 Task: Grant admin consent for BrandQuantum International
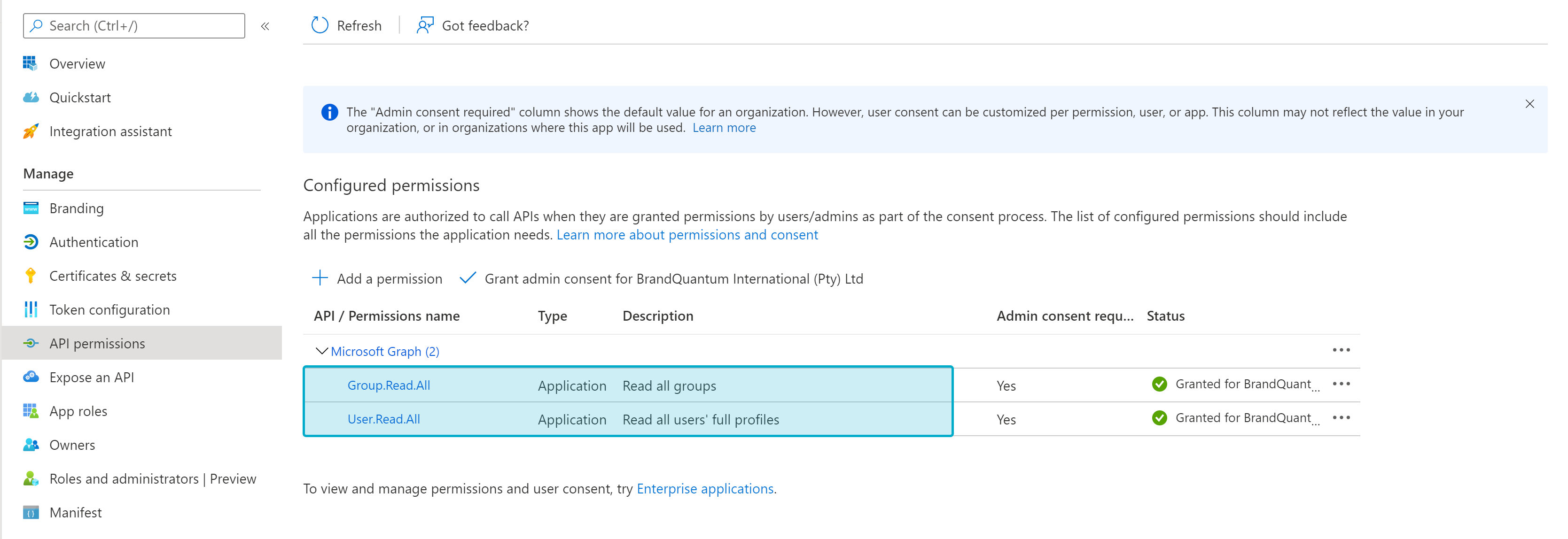662,278
